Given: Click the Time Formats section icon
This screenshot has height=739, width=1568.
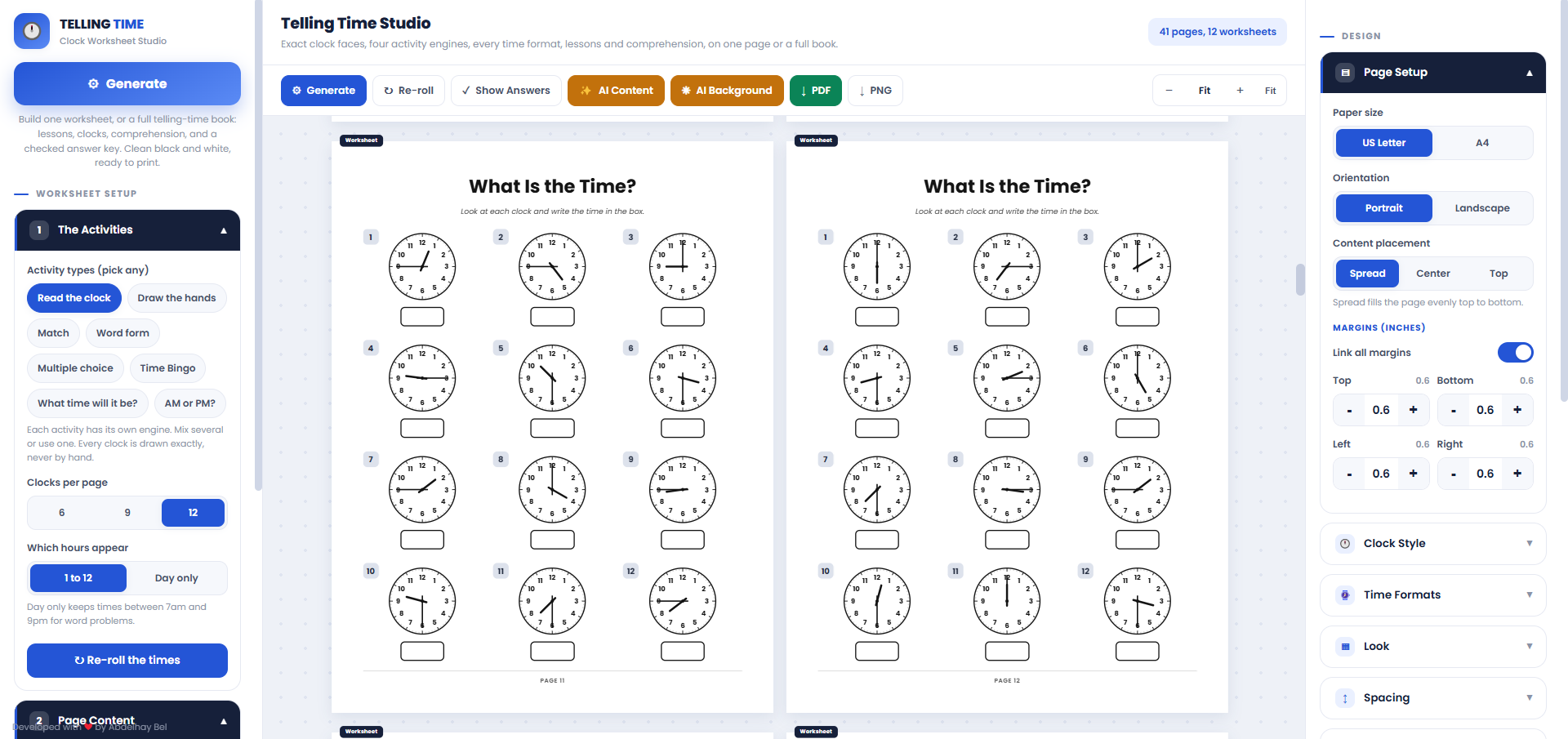Looking at the screenshot, I should pos(1345,595).
